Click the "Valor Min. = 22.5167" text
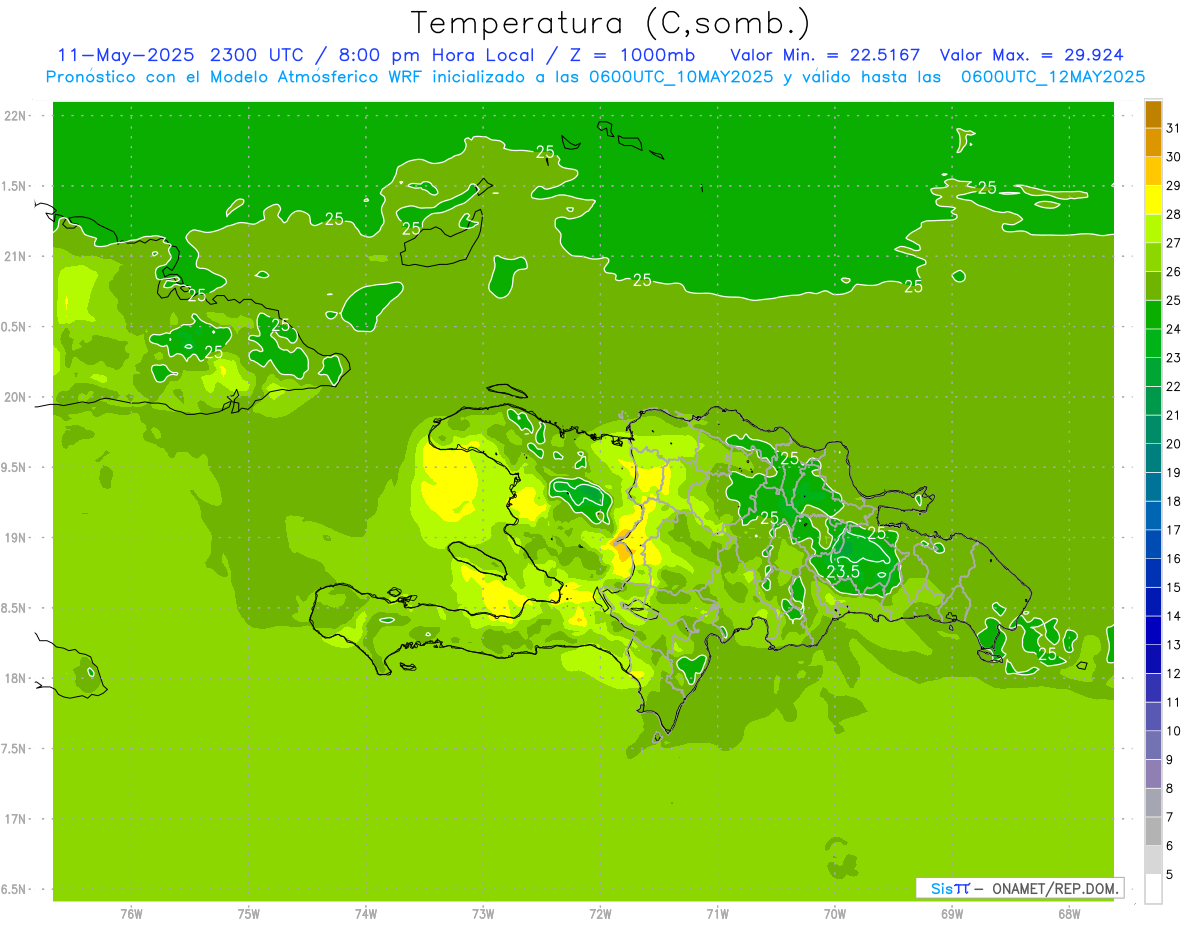The image size is (1200, 927). [825, 54]
